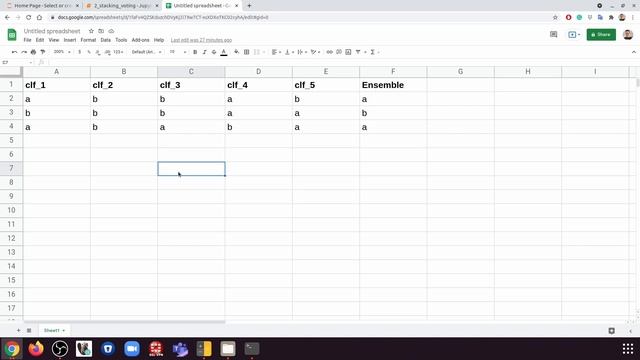Decrease decimal places
Screen dimensions: 640x360
[98, 52]
